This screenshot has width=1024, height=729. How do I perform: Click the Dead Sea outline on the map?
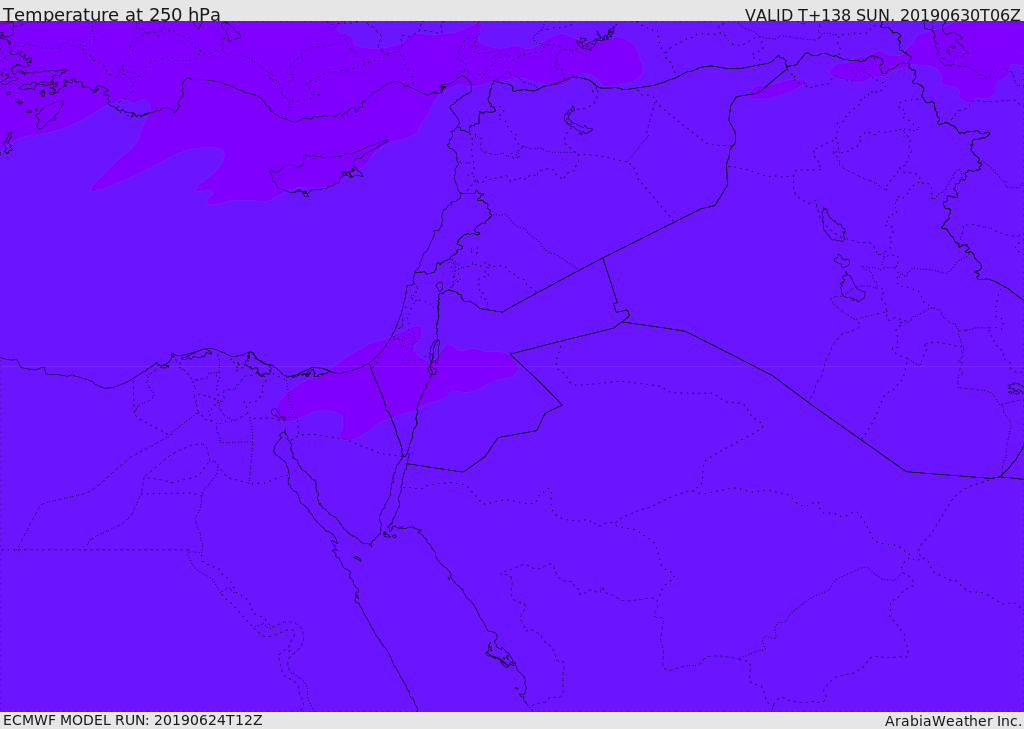[x=433, y=356]
